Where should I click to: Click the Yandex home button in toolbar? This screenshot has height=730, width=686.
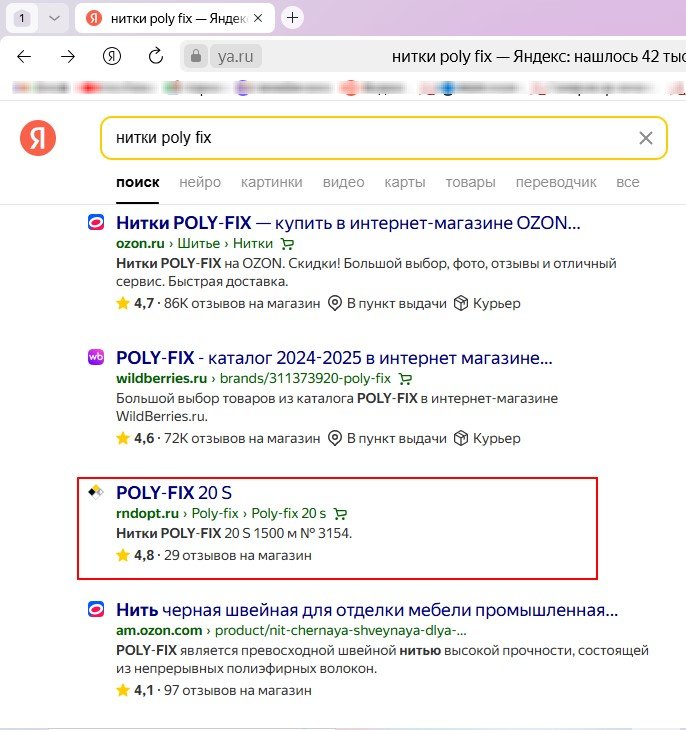(x=112, y=56)
